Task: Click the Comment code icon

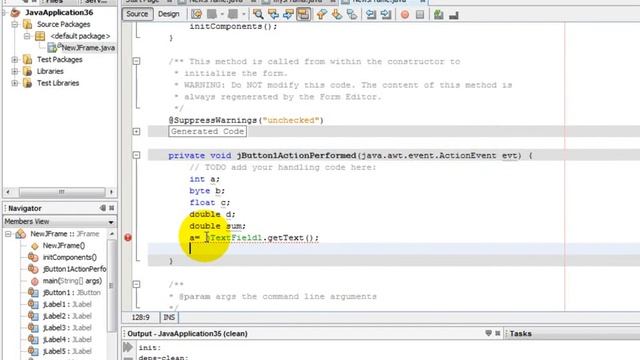Action: (438, 15)
